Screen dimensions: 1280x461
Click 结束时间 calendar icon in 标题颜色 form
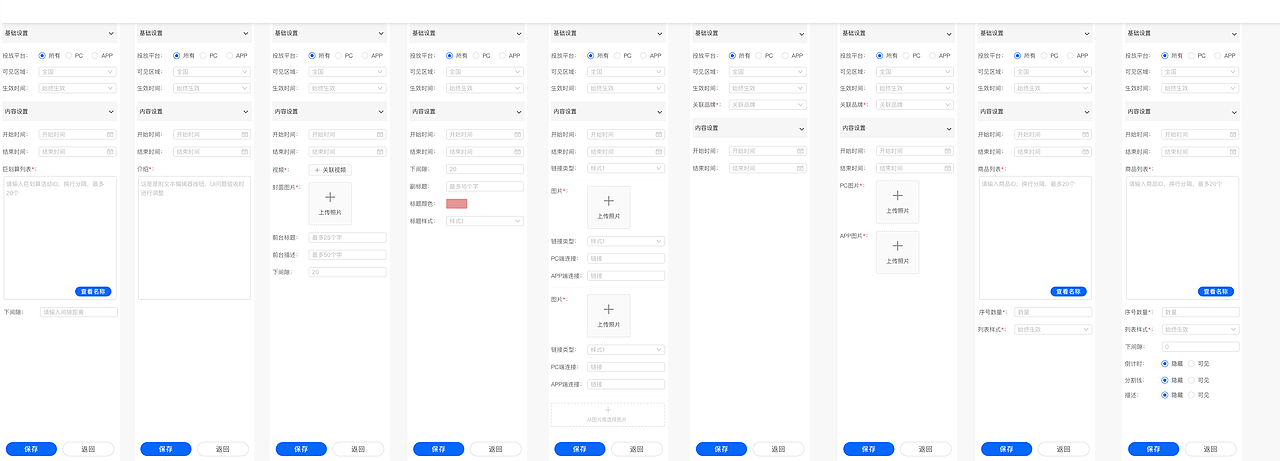coord(518,152)
